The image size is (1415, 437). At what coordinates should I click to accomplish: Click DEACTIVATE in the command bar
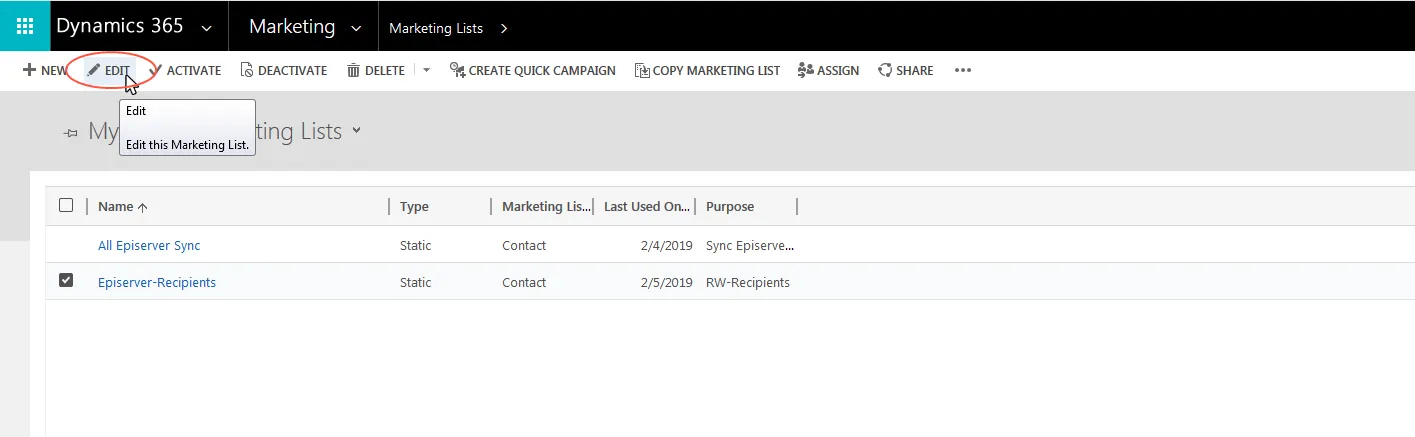283,70
